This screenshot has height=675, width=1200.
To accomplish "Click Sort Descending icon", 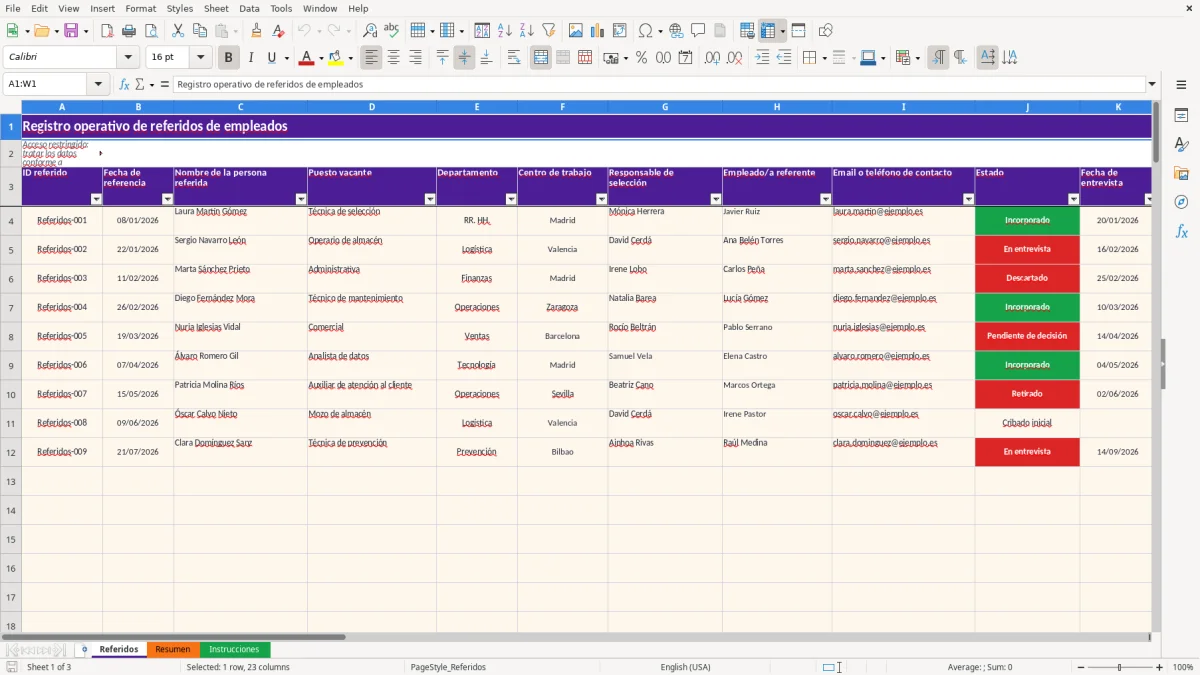I will pos(526,31).
